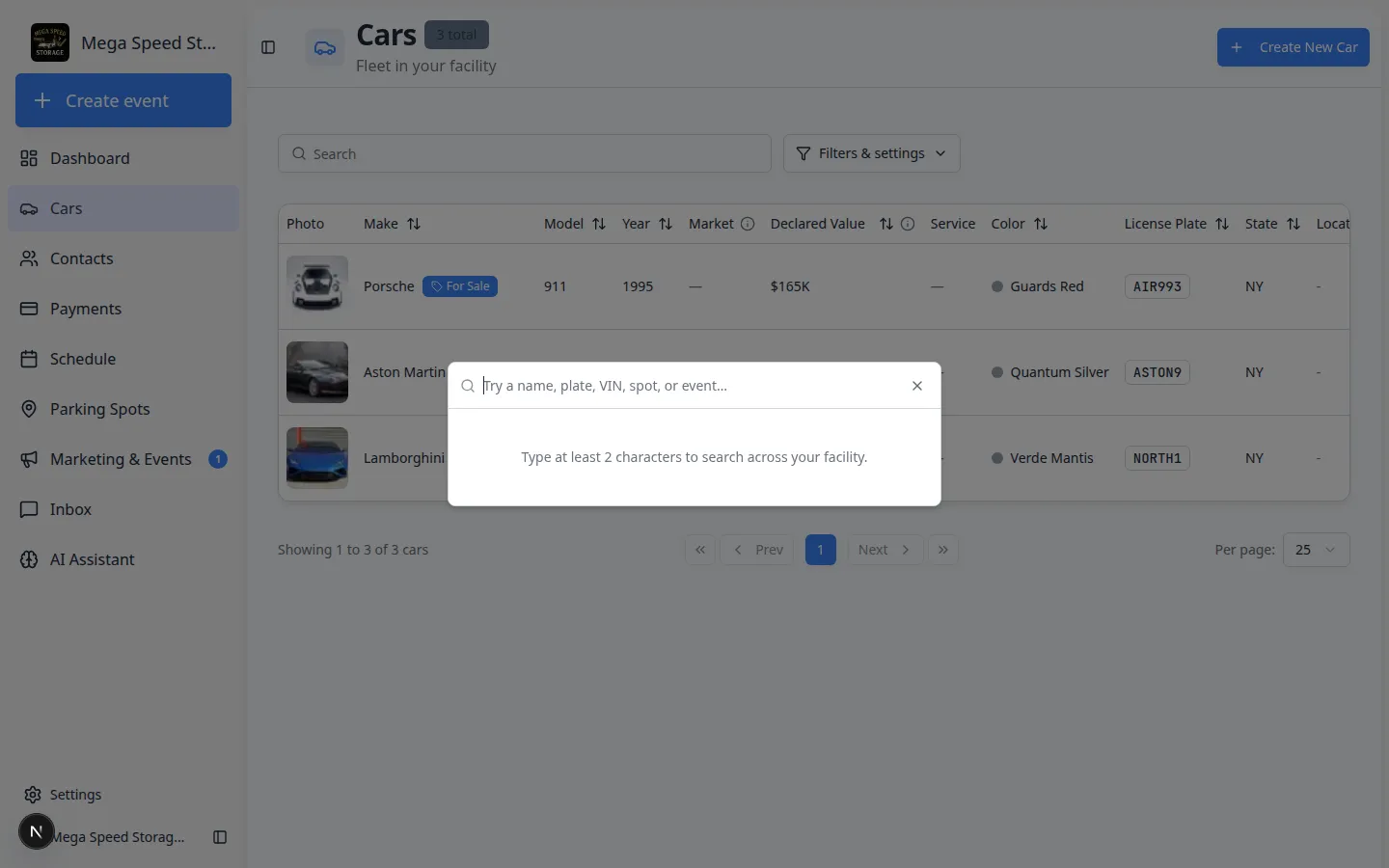Click the AIR993 license plate badge
1389x868 pixels.
tap(1157, 286)
